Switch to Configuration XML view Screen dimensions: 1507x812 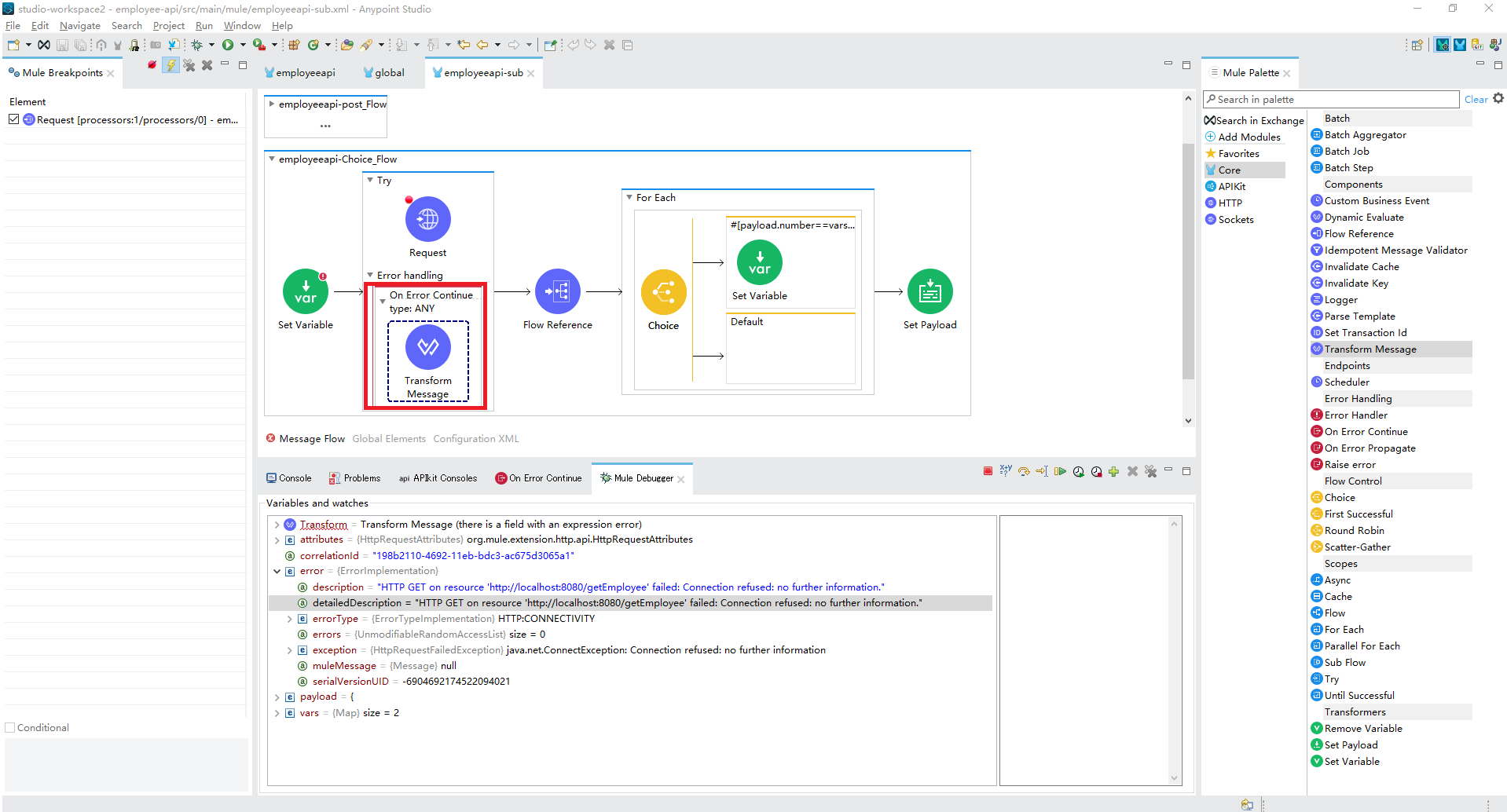tap(476, 439)
